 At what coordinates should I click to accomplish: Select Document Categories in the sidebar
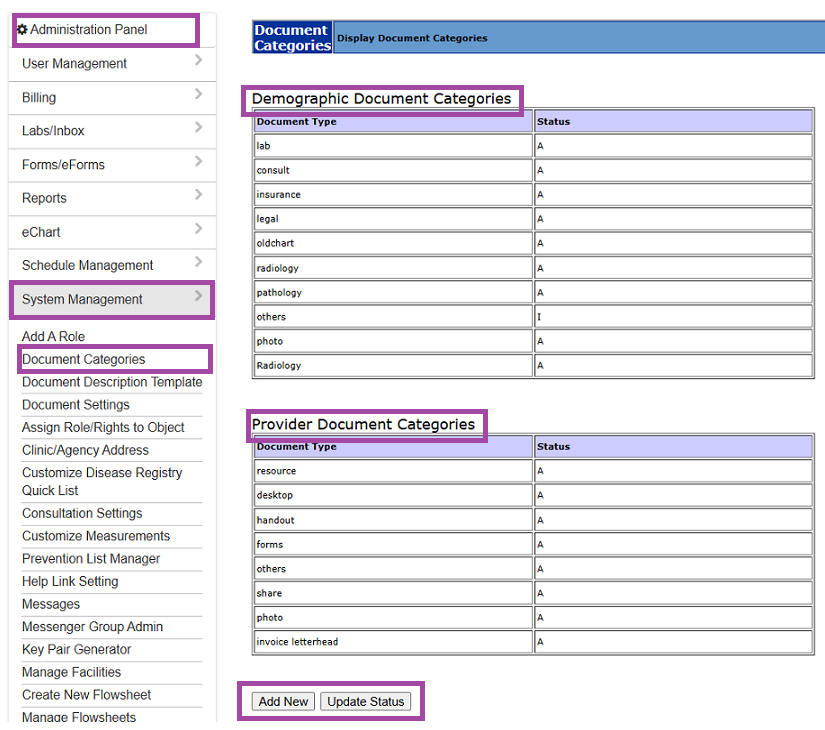click(x=86, y=358)
